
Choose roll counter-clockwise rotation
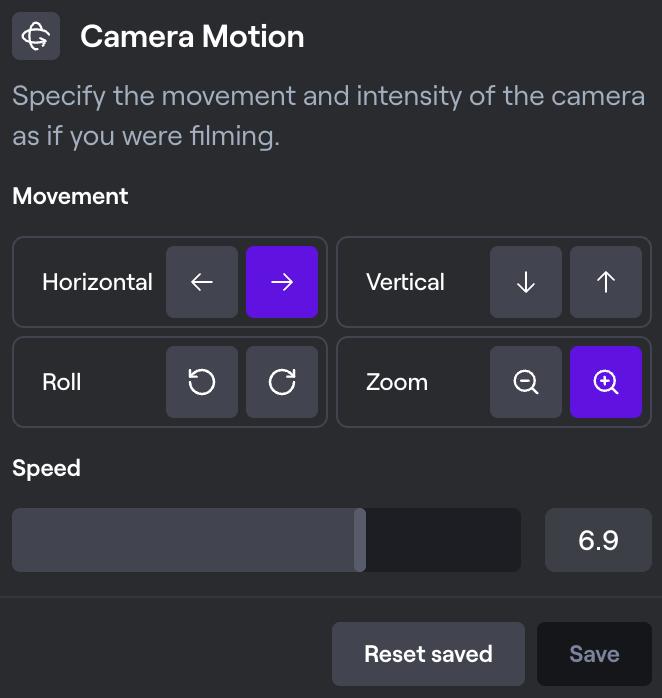(x=202, y=382)
